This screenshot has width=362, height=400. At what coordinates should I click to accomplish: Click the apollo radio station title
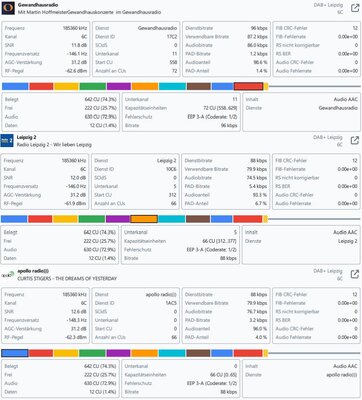pos(33,271)
